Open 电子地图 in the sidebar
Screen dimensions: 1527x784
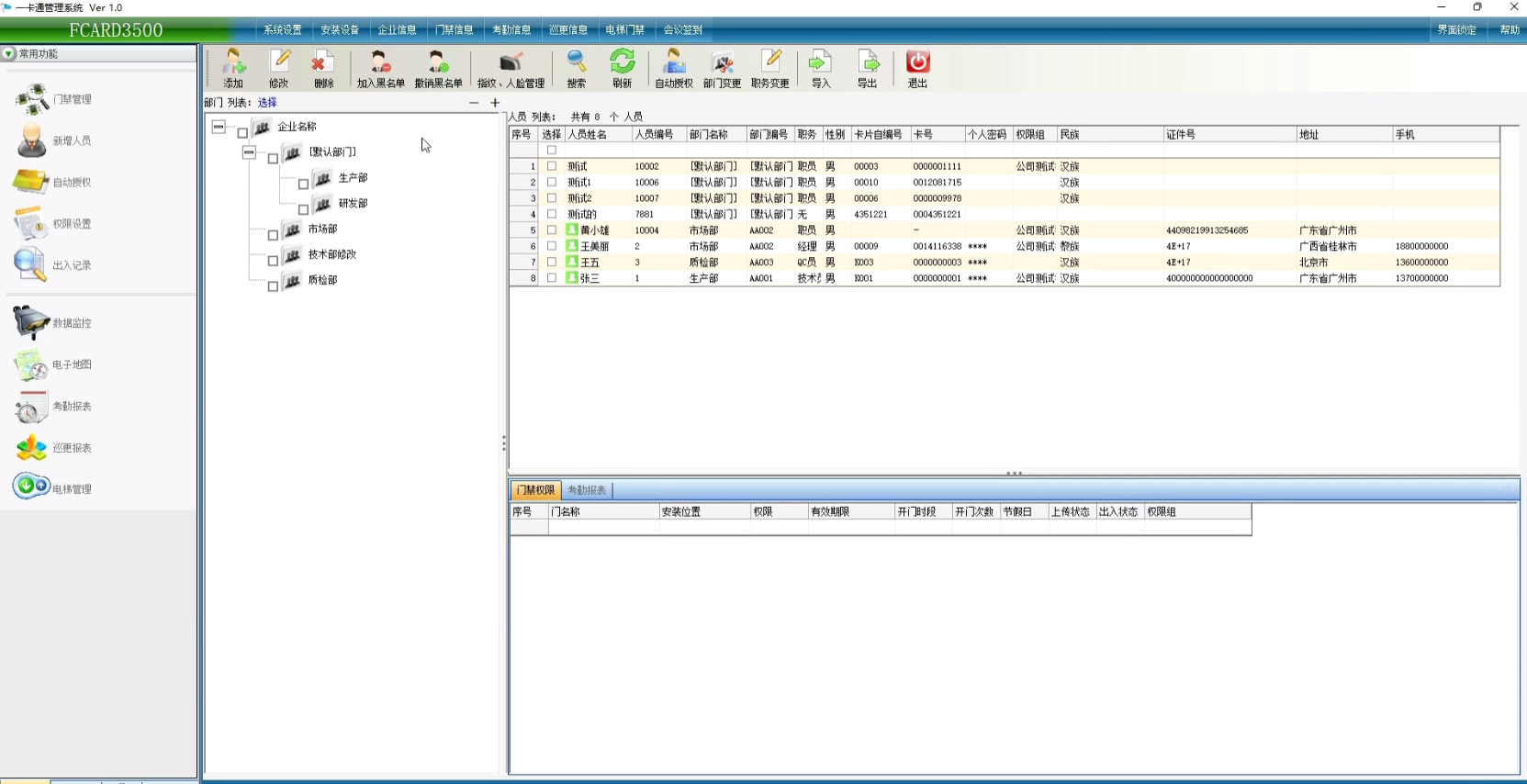pyautogui.click(x=54, y=364)
